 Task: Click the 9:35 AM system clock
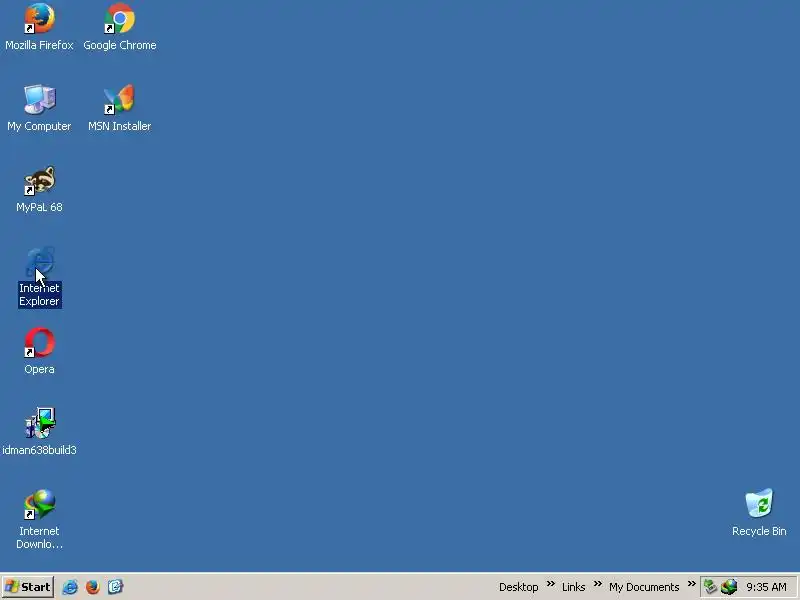coord(766,587)
